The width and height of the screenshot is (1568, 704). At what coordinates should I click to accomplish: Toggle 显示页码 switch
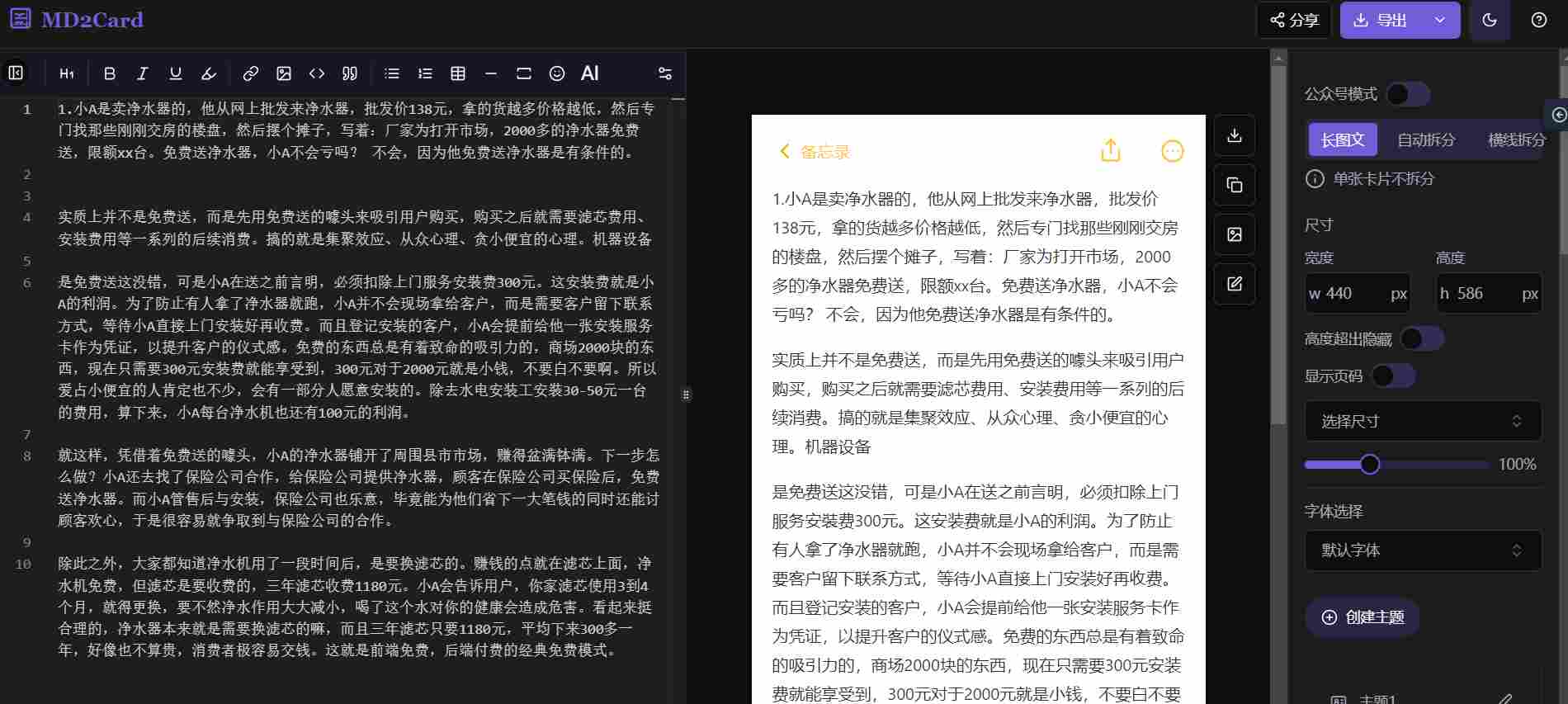click(1394, 376)
